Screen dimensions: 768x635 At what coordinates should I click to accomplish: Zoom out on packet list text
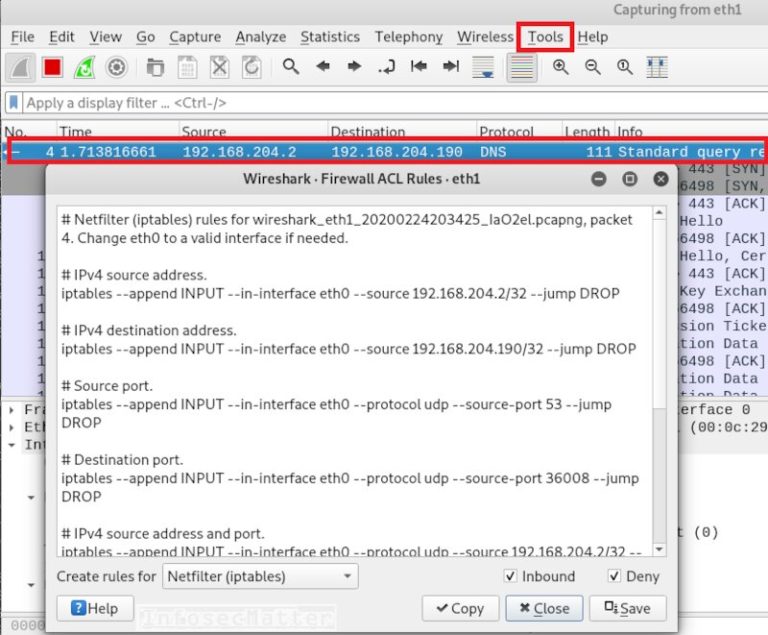[x=593, y=67]
